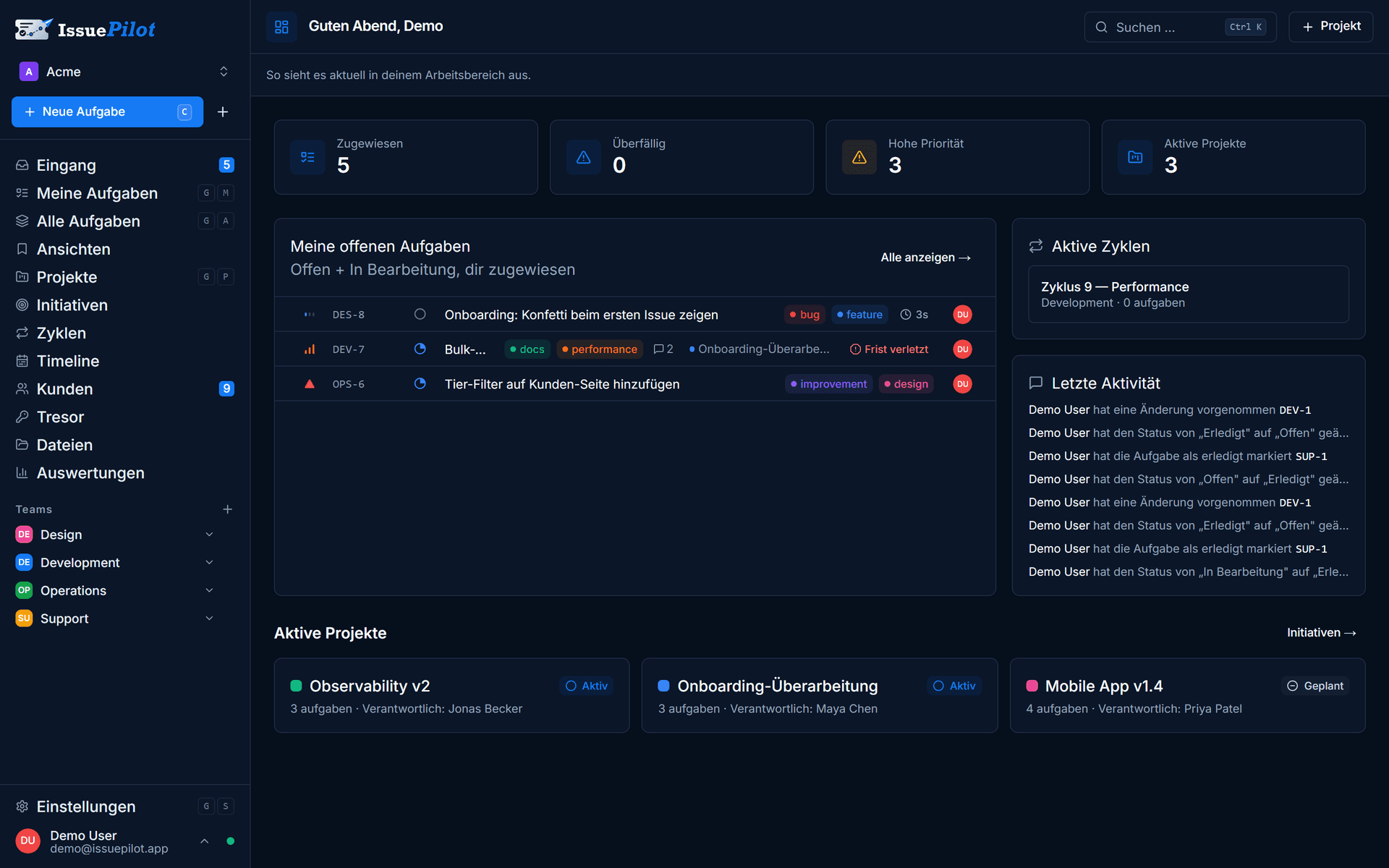
Task: Open the Onboarding-Überarbeitung project card
Action: click(x=819, y=695)
